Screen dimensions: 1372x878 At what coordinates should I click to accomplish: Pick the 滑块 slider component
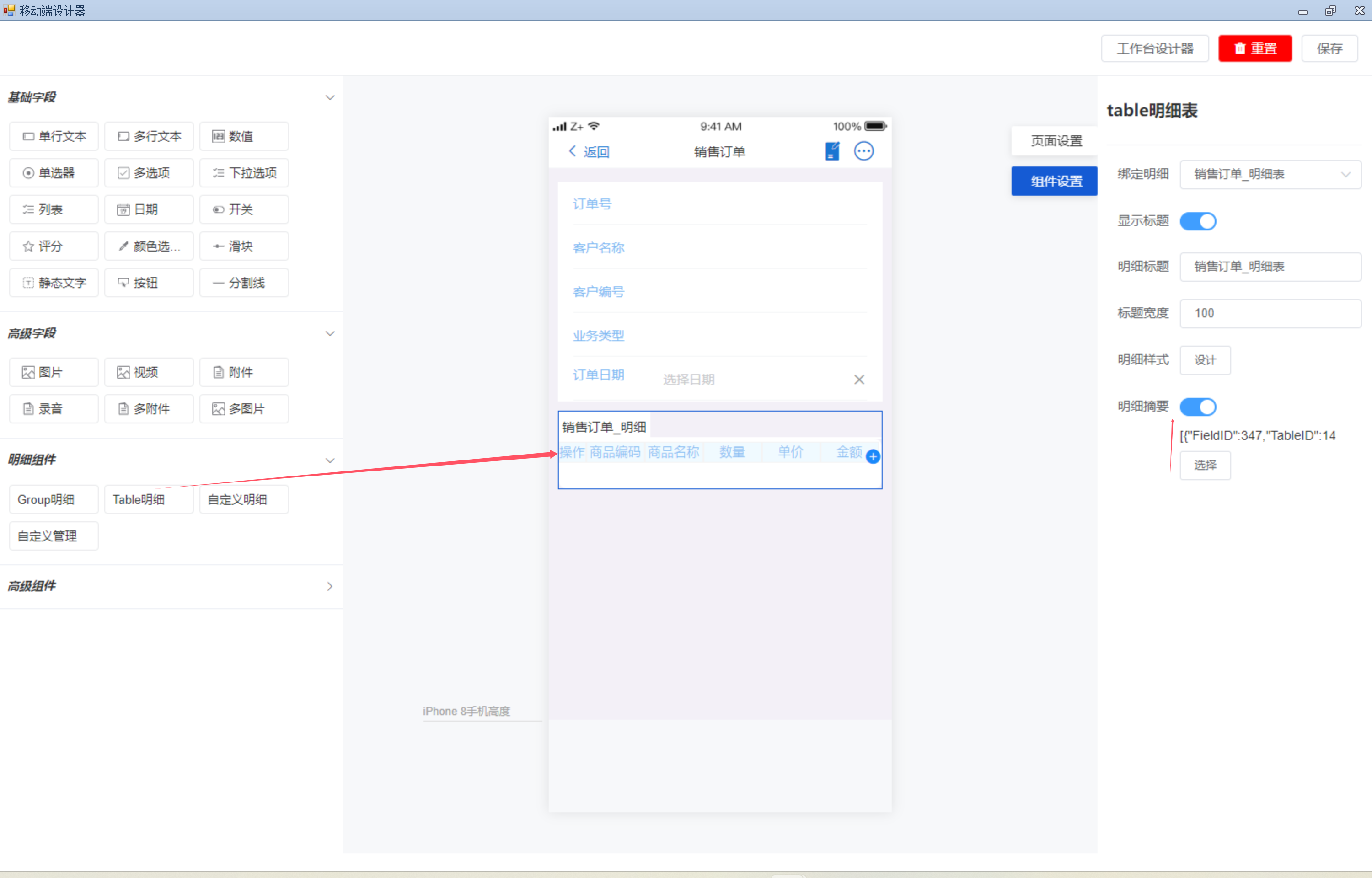click(x=244, y=246)
